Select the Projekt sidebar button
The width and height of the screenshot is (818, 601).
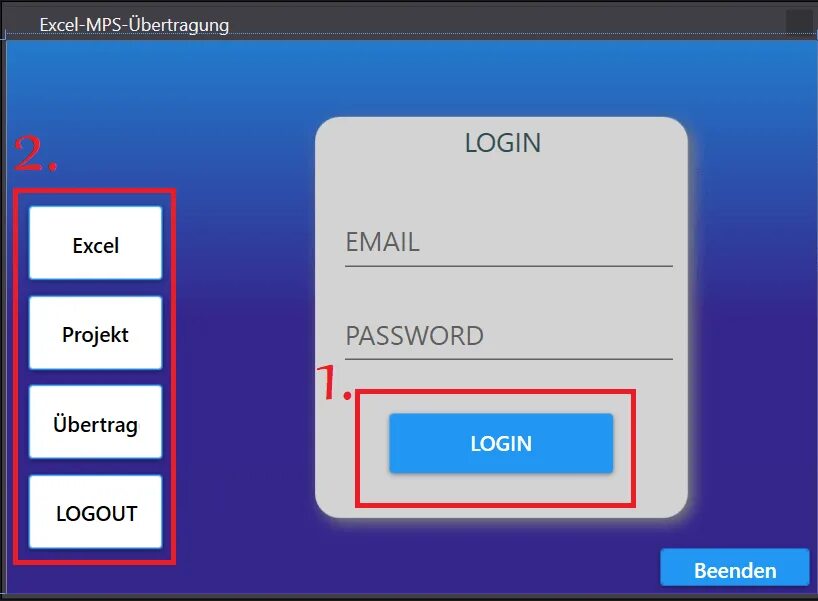point(95,333)
